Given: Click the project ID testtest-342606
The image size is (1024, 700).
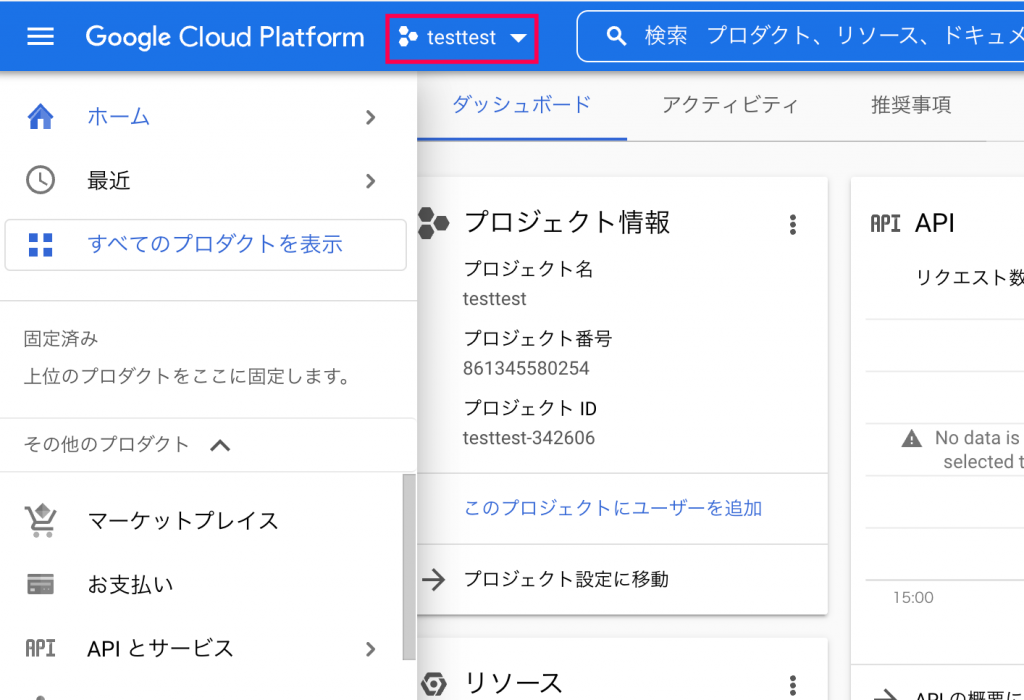Looking at the screenshot, I should click(x=529, y=438).
